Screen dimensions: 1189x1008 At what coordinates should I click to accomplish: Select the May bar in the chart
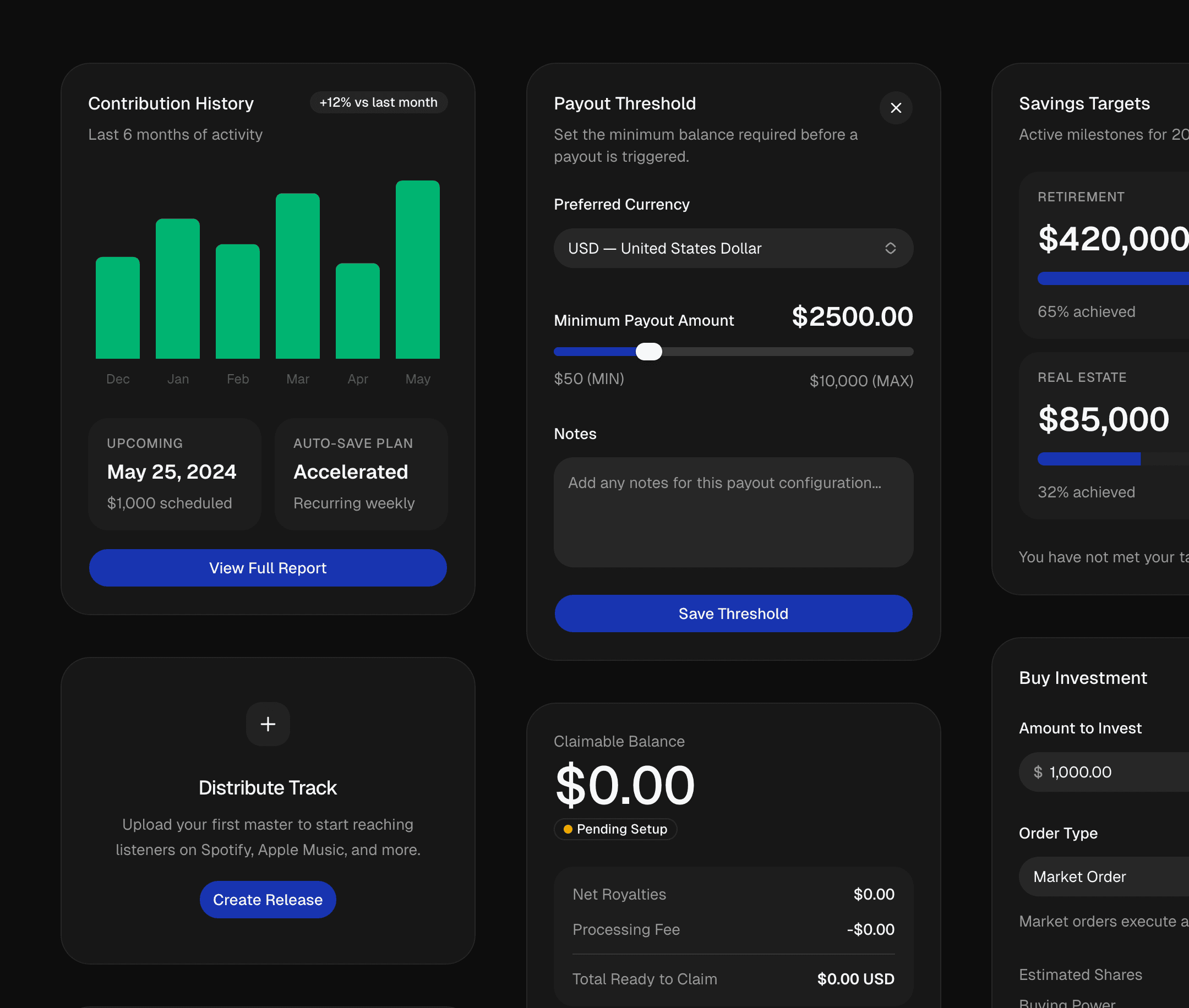point(417,270)
